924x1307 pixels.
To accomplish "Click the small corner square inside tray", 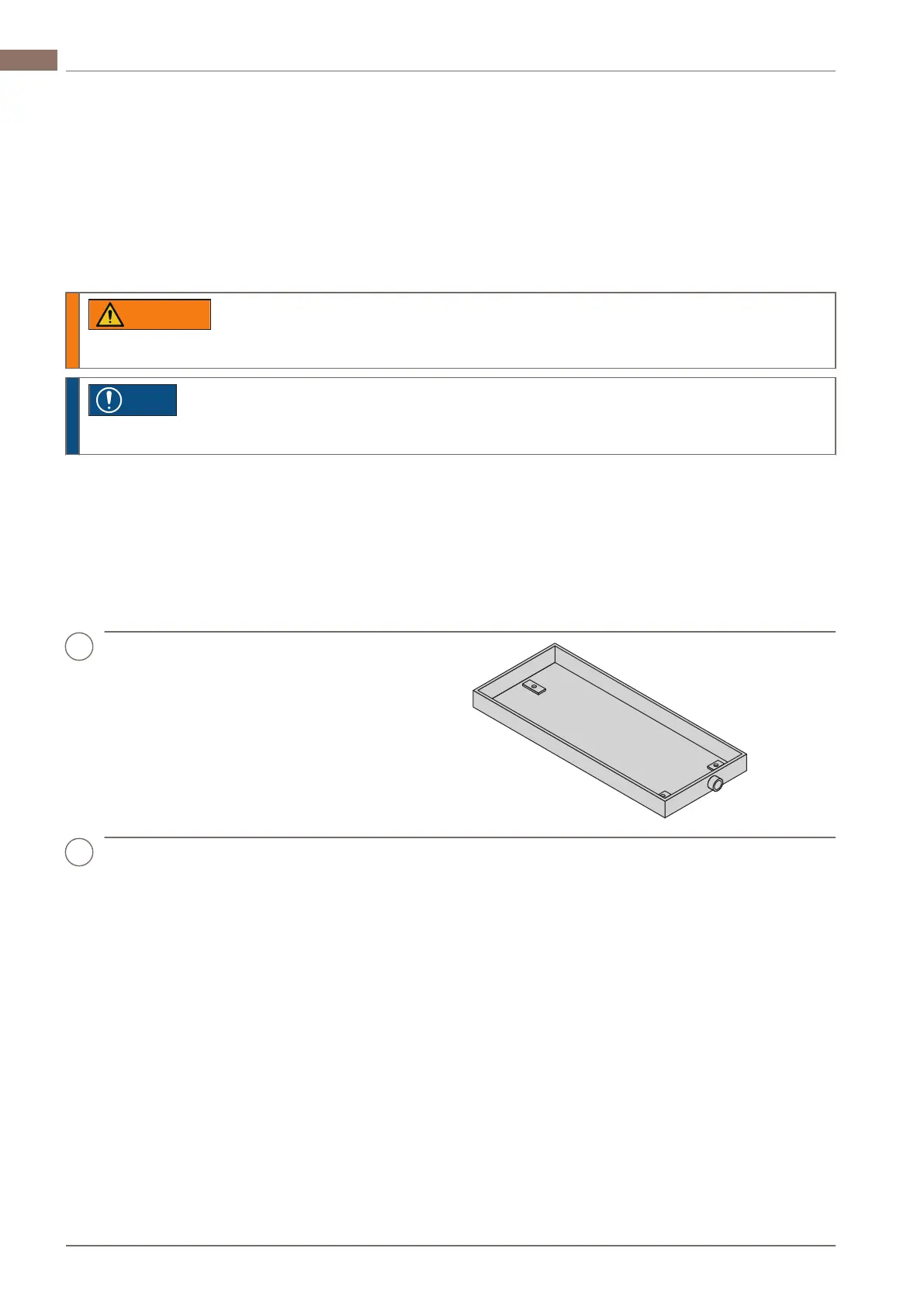I will pyautogui.click(x=663, y=794).
